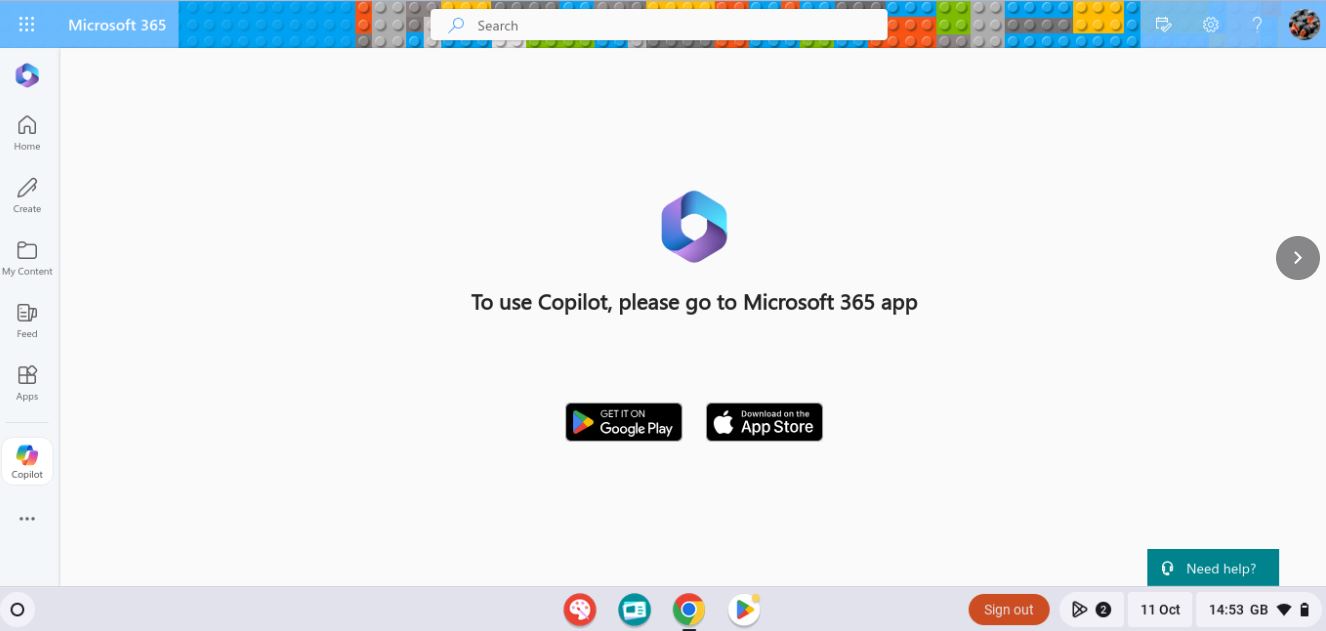Open the 11 Oct calendar date
Screen dimensions: 1326x631
(x=1160, y=609)
